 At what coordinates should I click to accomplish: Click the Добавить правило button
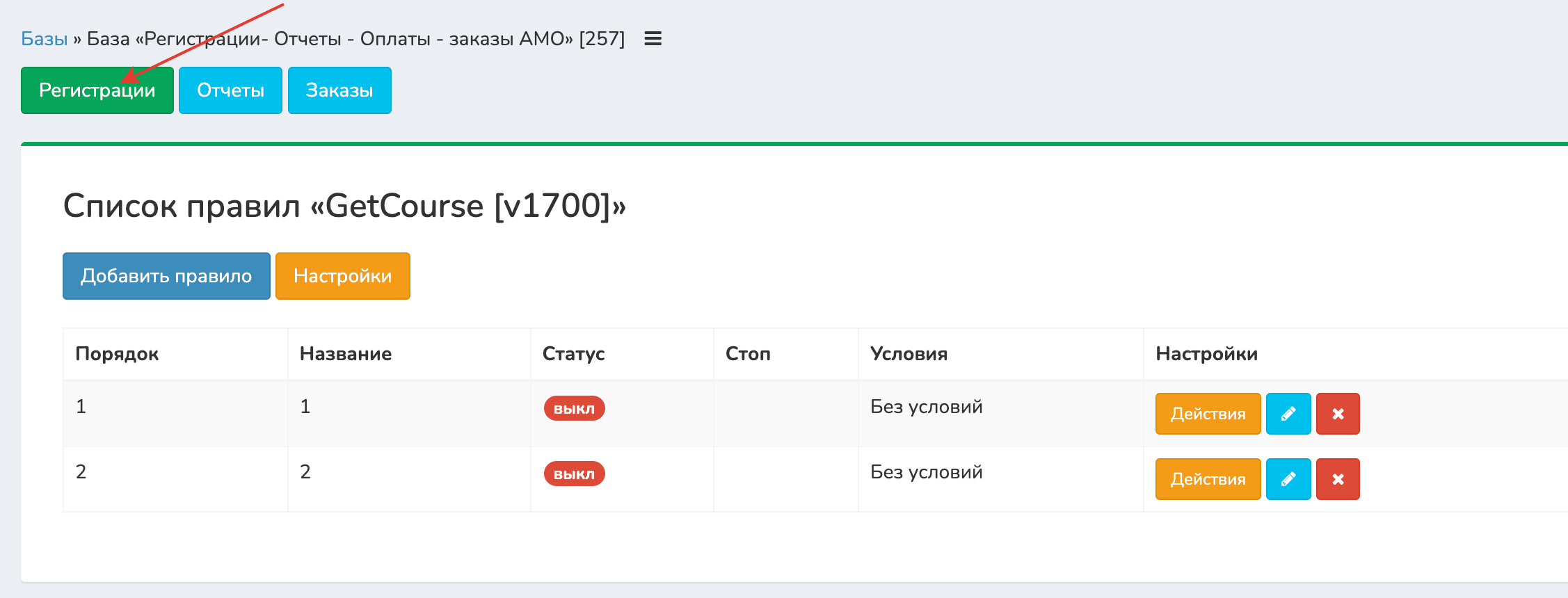click(166, 276)
